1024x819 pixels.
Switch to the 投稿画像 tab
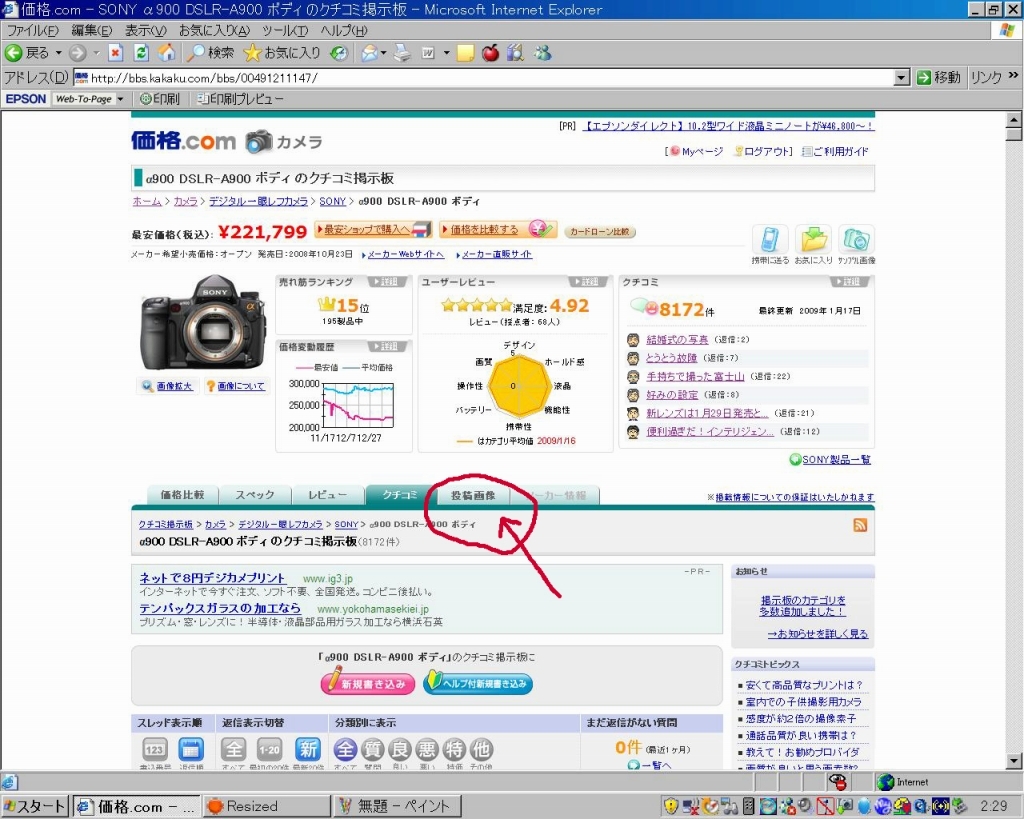point(473,495)
